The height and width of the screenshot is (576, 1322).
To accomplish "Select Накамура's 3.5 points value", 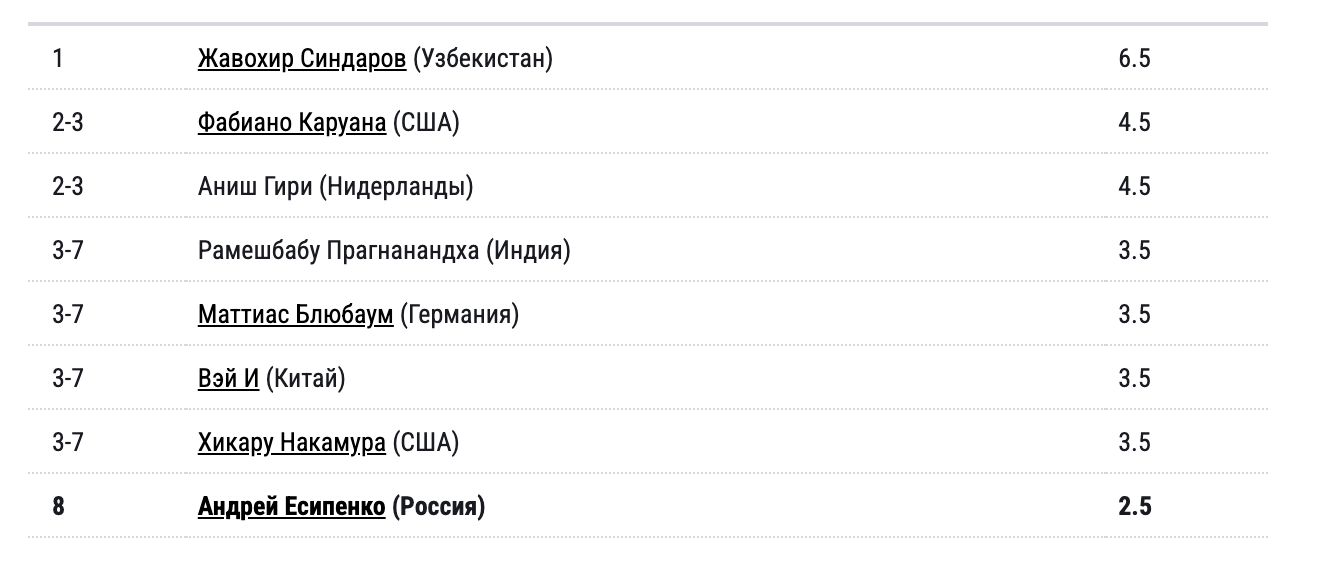I will (x=1134, y=443).
